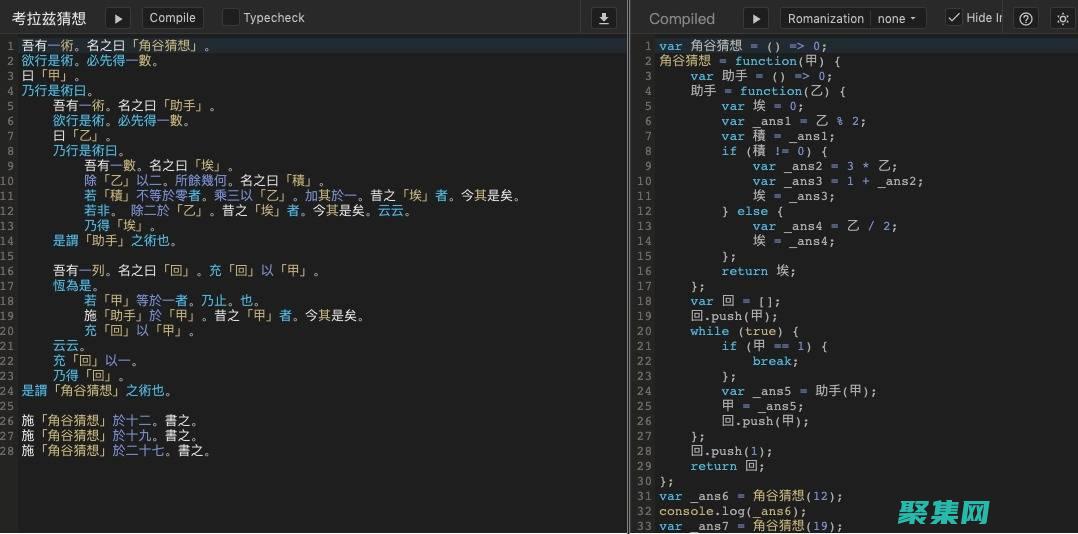Click compiled line 甲 = _ans5;
Screen dimensions: 1078x534
point(763,405)
